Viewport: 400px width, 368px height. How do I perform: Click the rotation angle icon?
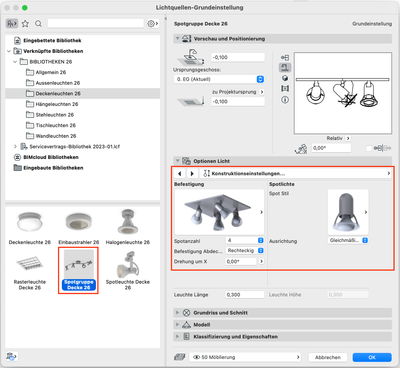(x=301, y=149)
